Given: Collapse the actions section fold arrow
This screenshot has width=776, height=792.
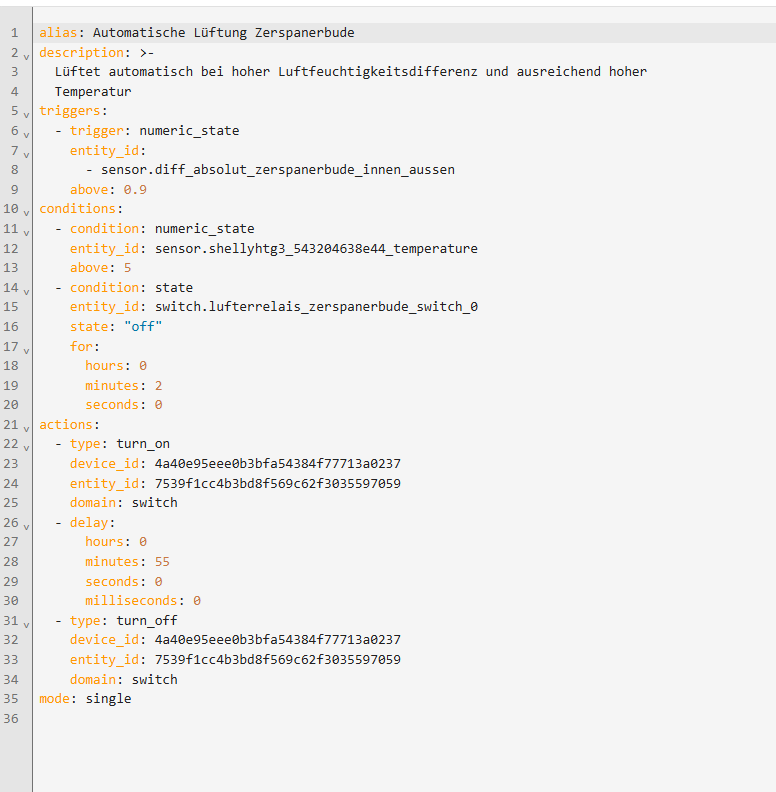Looking at the screenshot, I should 26,427.
